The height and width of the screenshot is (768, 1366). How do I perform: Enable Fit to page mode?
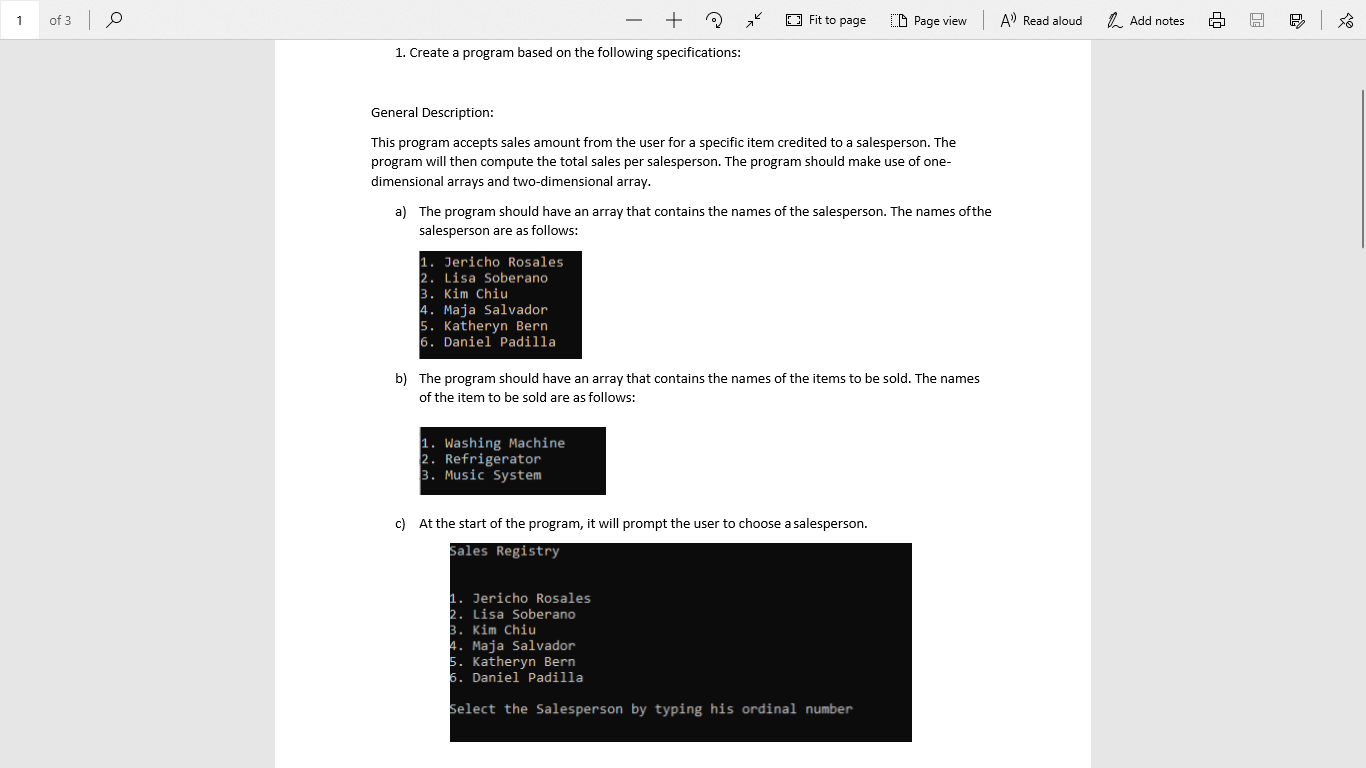(x=825, y=19)
